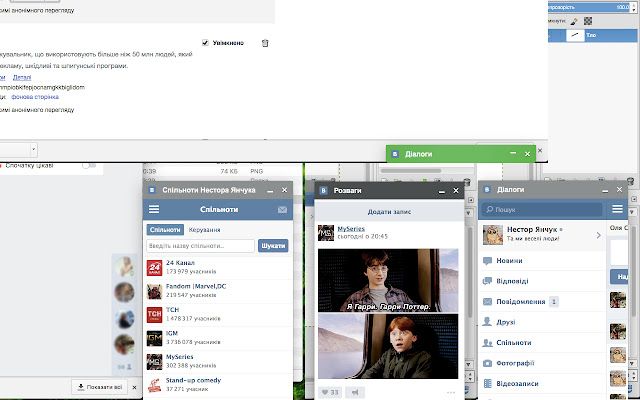Open mail envelope icon in Спільноти header
The height and width of the screenshot is (400, 640).
pyautogui.click(x=282, y=209)
